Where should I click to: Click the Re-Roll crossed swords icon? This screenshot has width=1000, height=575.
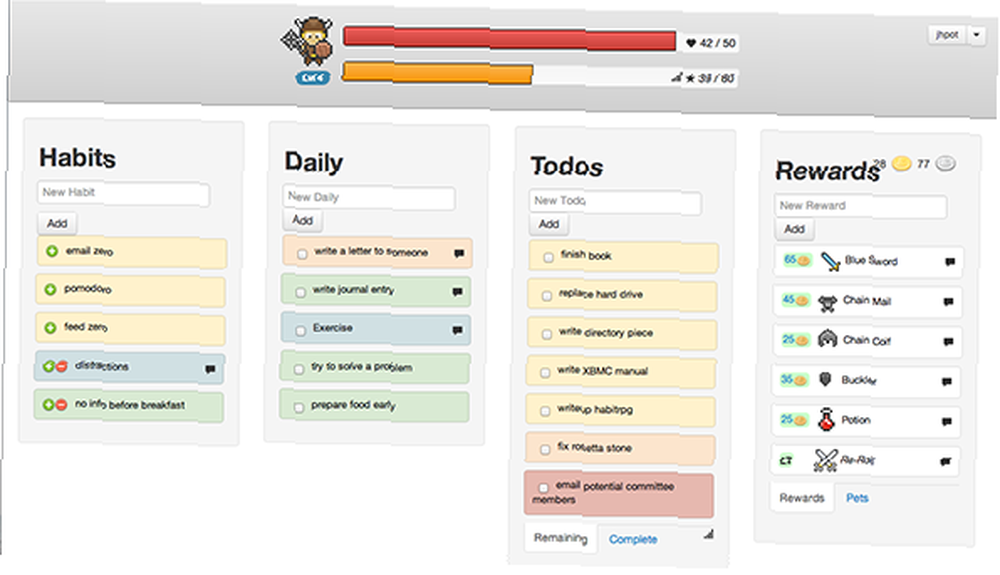pos(825,460)
